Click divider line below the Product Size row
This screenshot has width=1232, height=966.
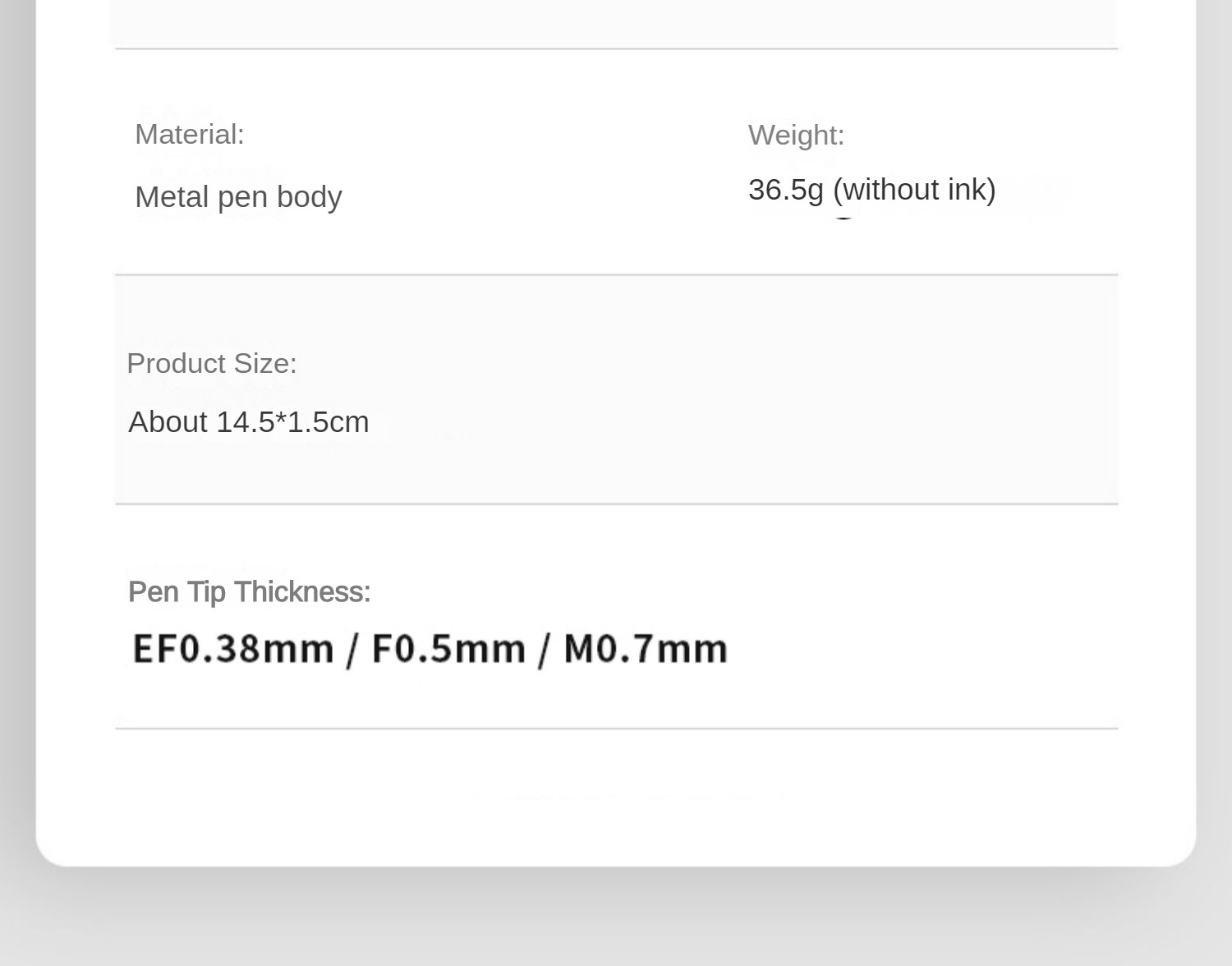pos(616,503)
